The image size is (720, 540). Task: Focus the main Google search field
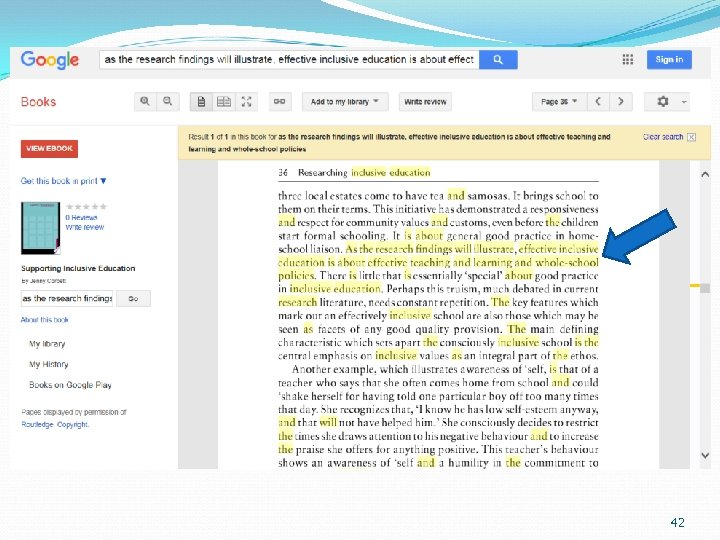(289, 60)
